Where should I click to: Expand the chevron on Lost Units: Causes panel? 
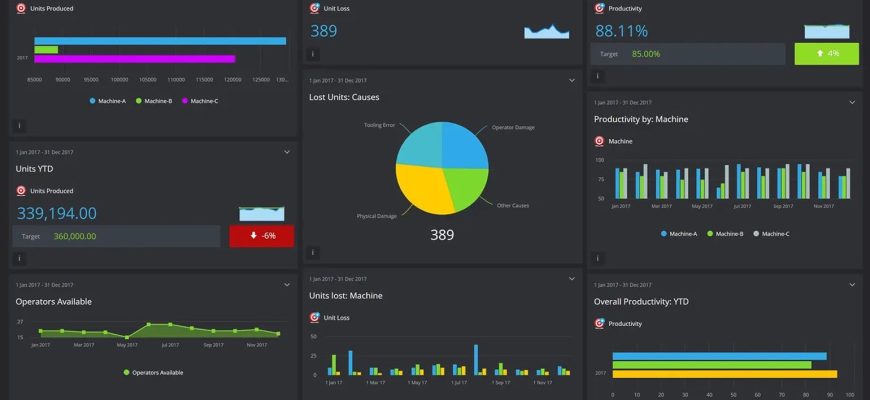[572, 80]
